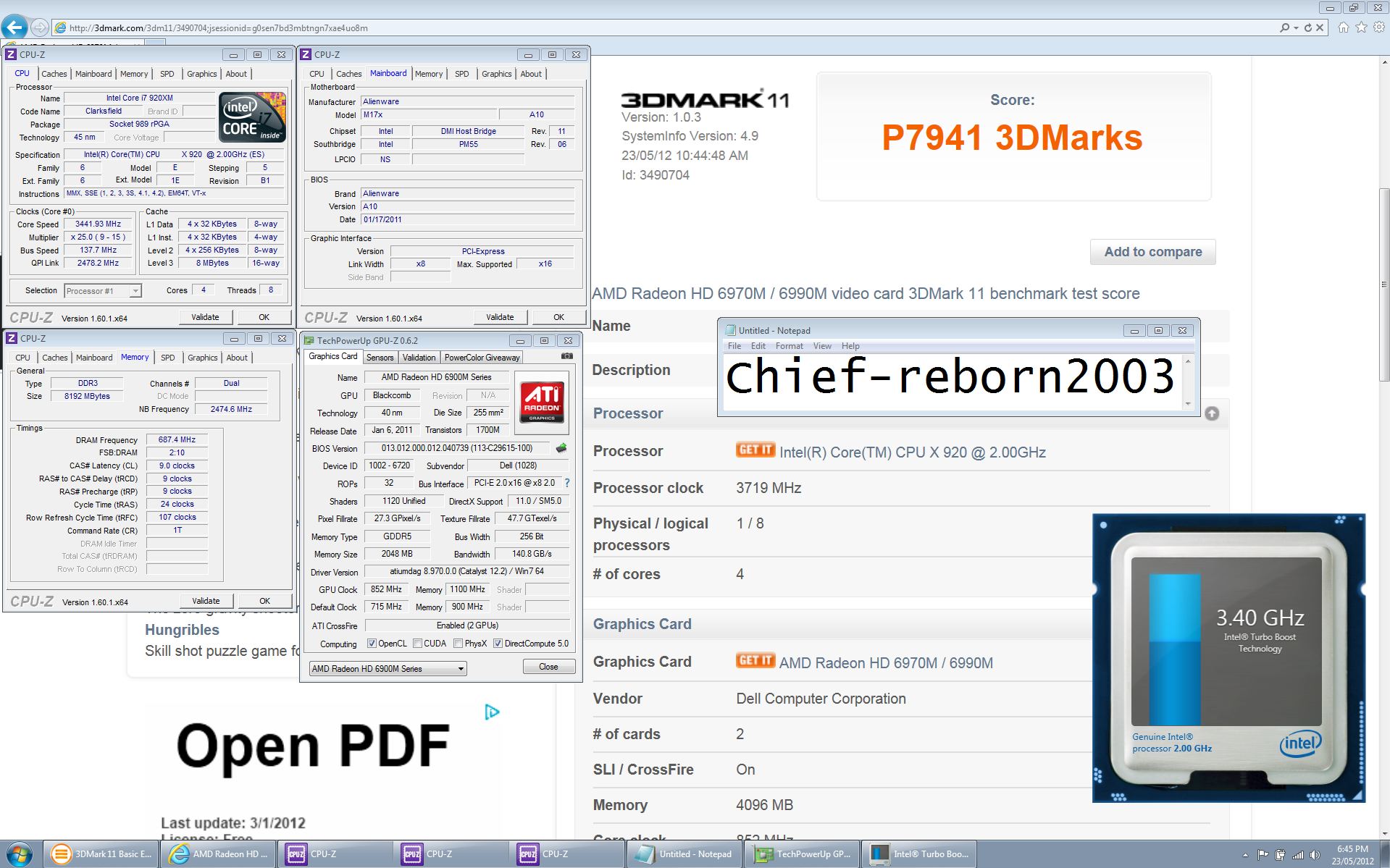Toggle the PhysX checkbox in GPU-Z
This screenshot has width=1390, height=868.
[458, 644]
